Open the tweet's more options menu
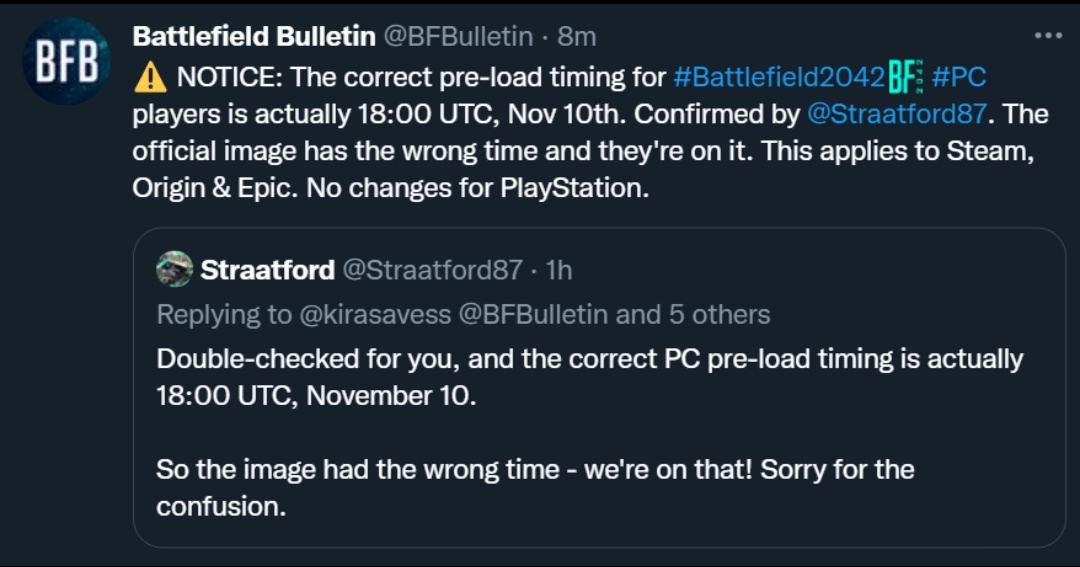The image size is (1080, 567). (1047, 36)
